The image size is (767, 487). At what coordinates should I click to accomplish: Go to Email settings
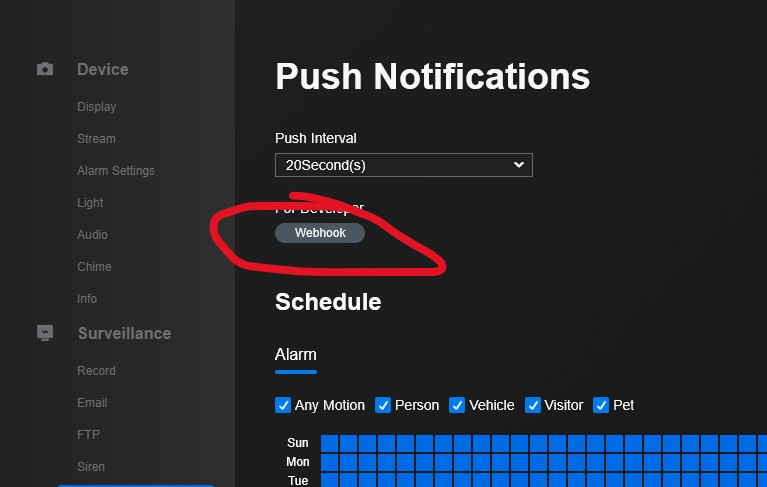[92, 403]
